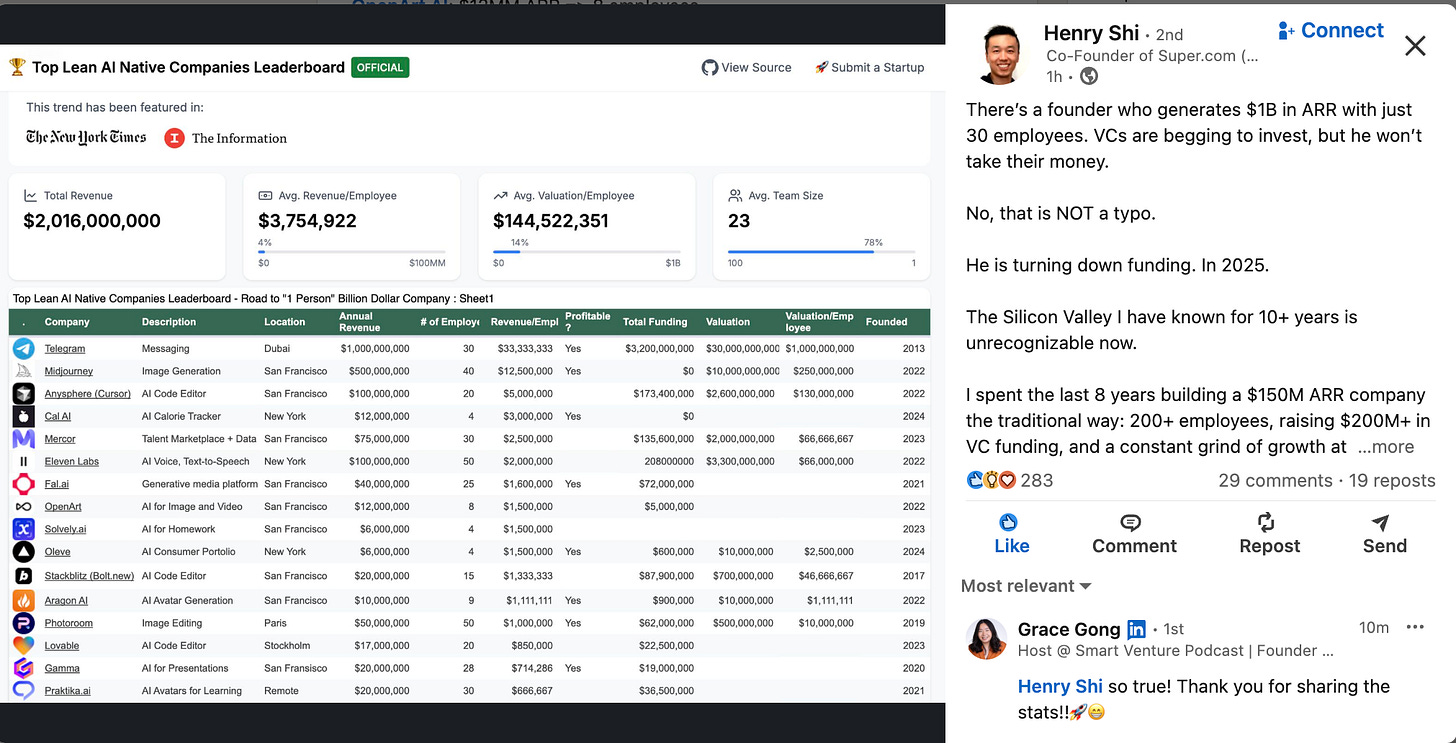
Task: Open the Most relevant sort dropdown
Action: pos(1026,586)
